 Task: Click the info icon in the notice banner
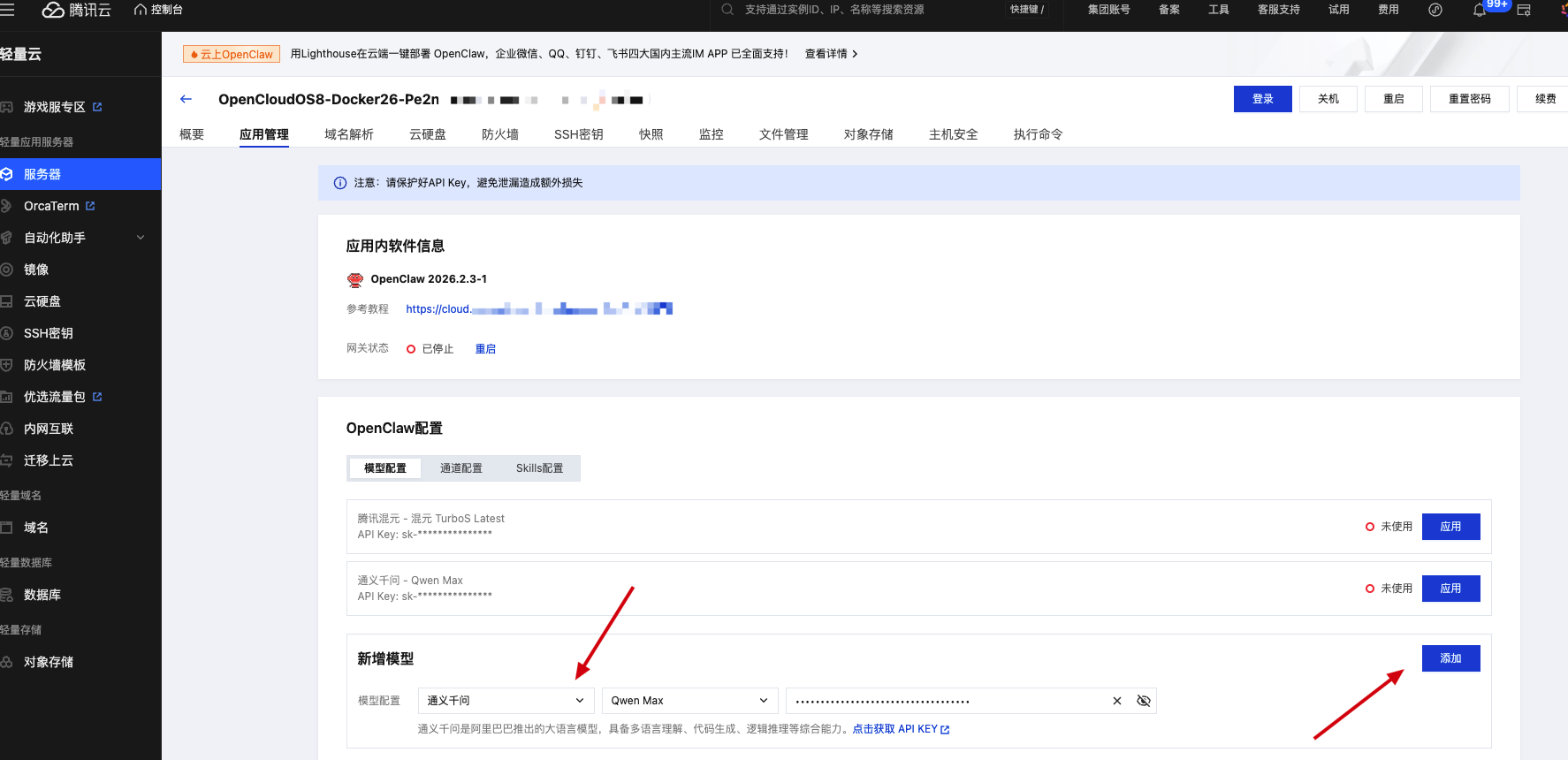tap(340, 183)
